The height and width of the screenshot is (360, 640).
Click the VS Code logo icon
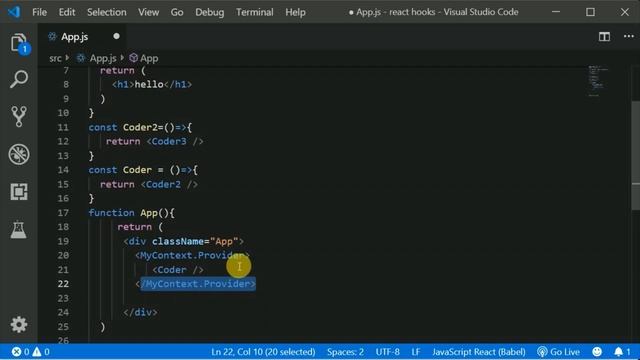14,12
